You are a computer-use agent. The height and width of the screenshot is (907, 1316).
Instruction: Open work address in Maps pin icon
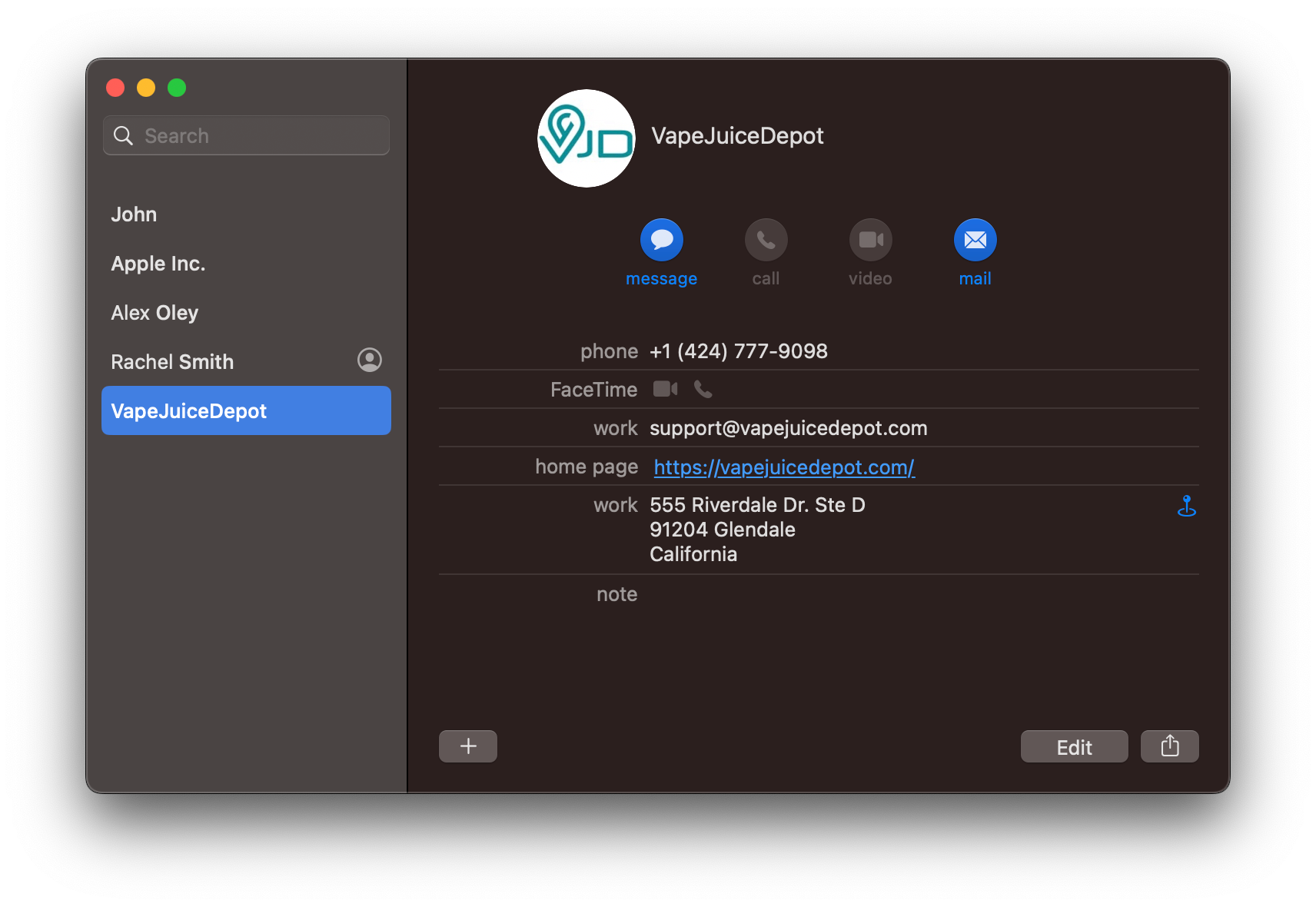pos(1186,505)
